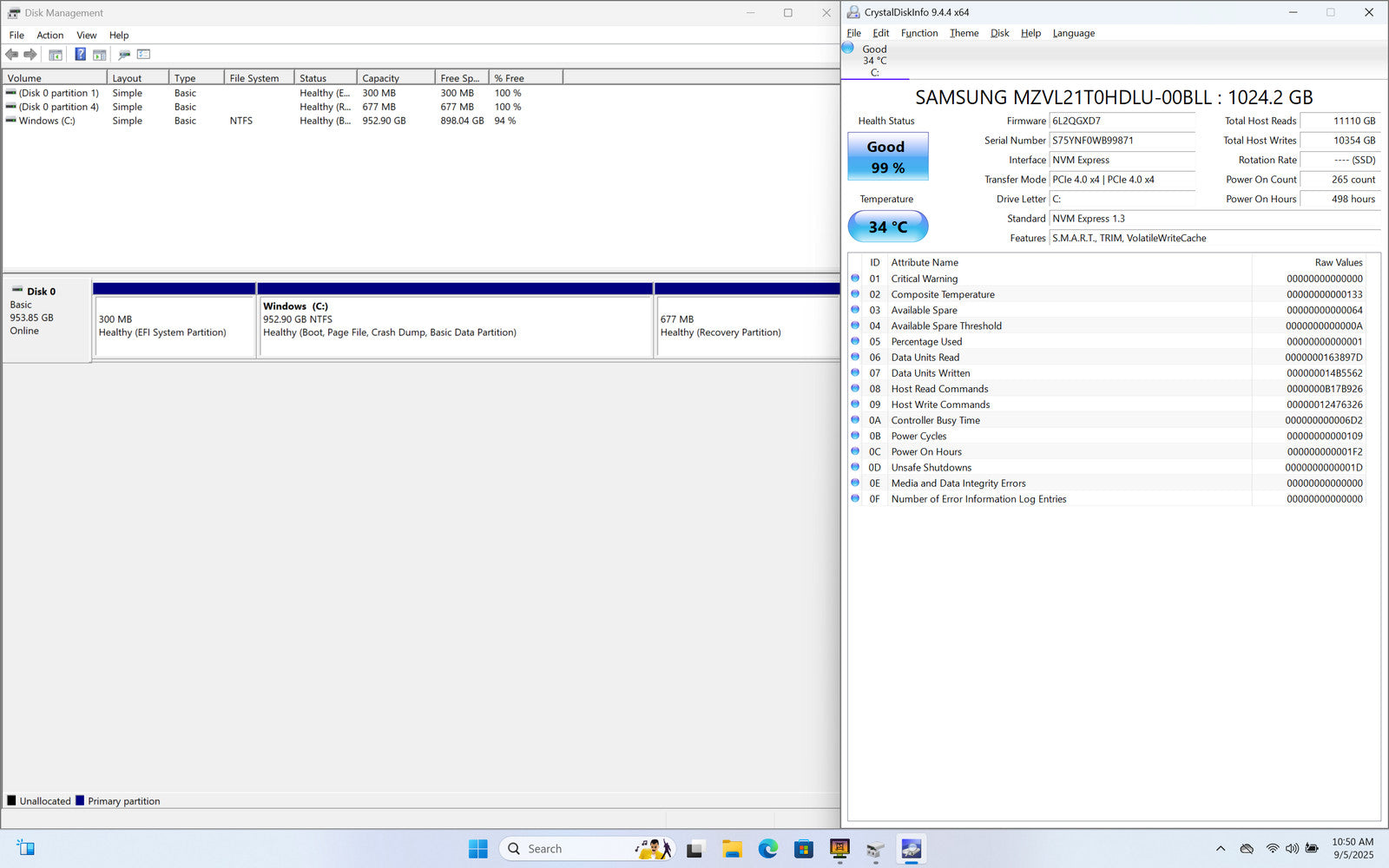Open Help via blue question mark icon

click(x=80, y=55)
